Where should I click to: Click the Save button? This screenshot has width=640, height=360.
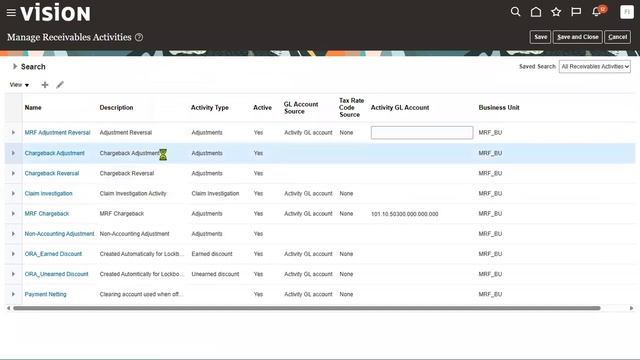540,37
